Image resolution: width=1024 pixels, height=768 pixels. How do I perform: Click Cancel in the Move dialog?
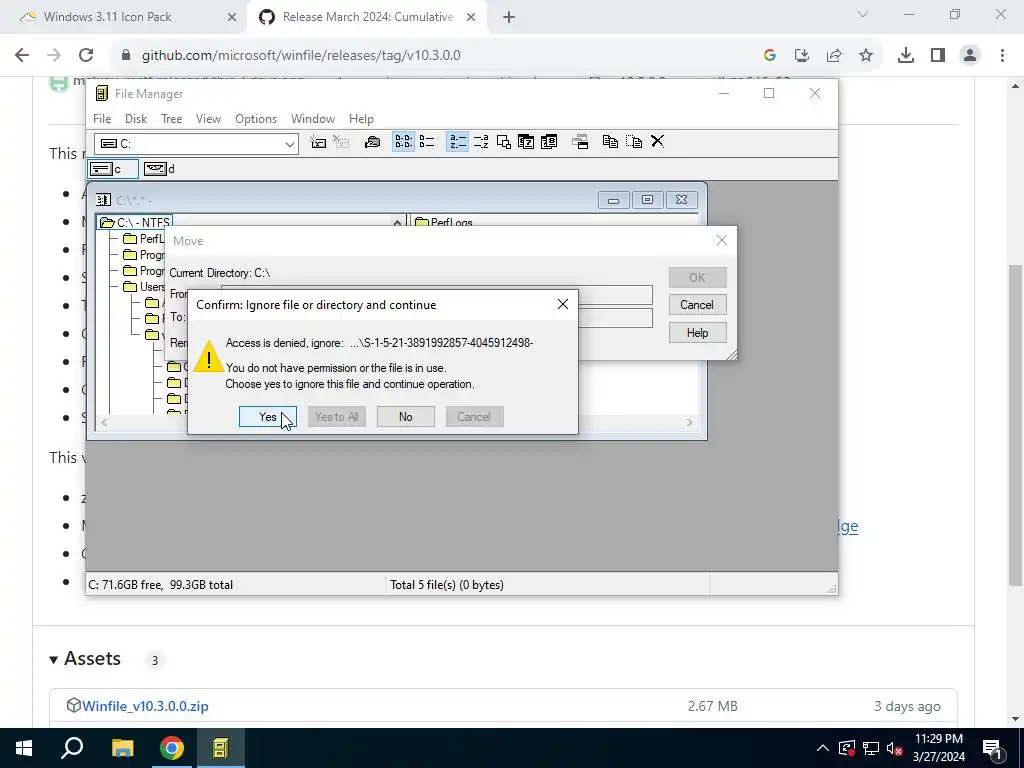[697, 305]
